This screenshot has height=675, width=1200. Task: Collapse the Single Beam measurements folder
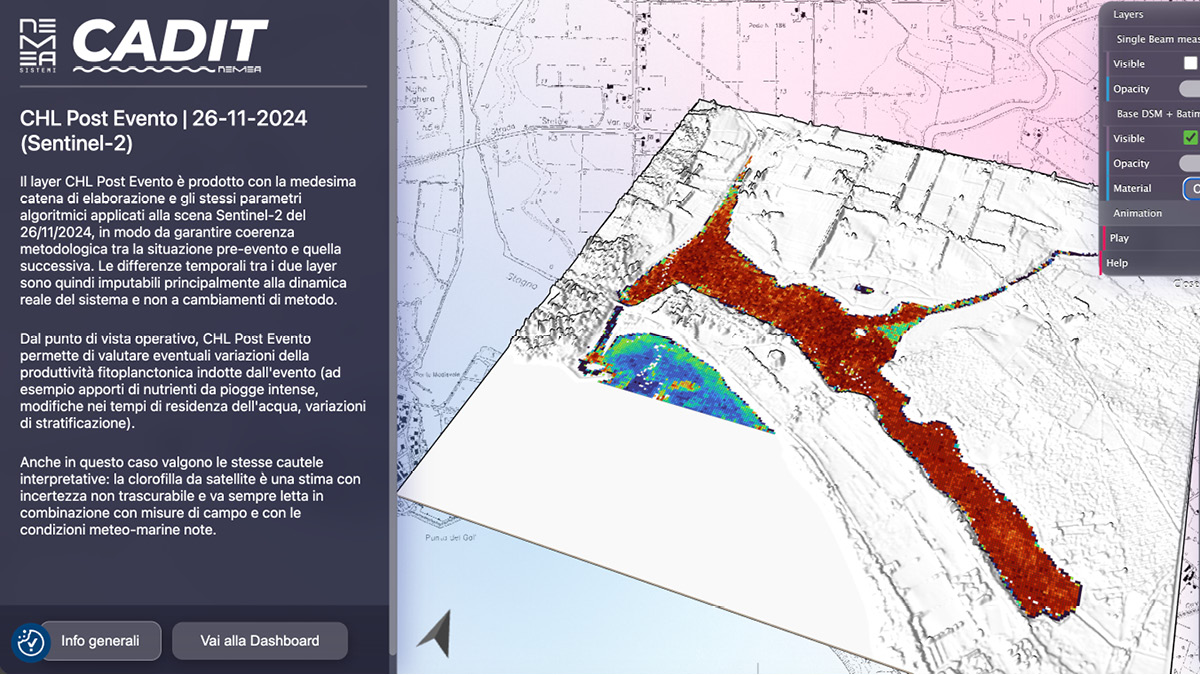[1156, 39]
